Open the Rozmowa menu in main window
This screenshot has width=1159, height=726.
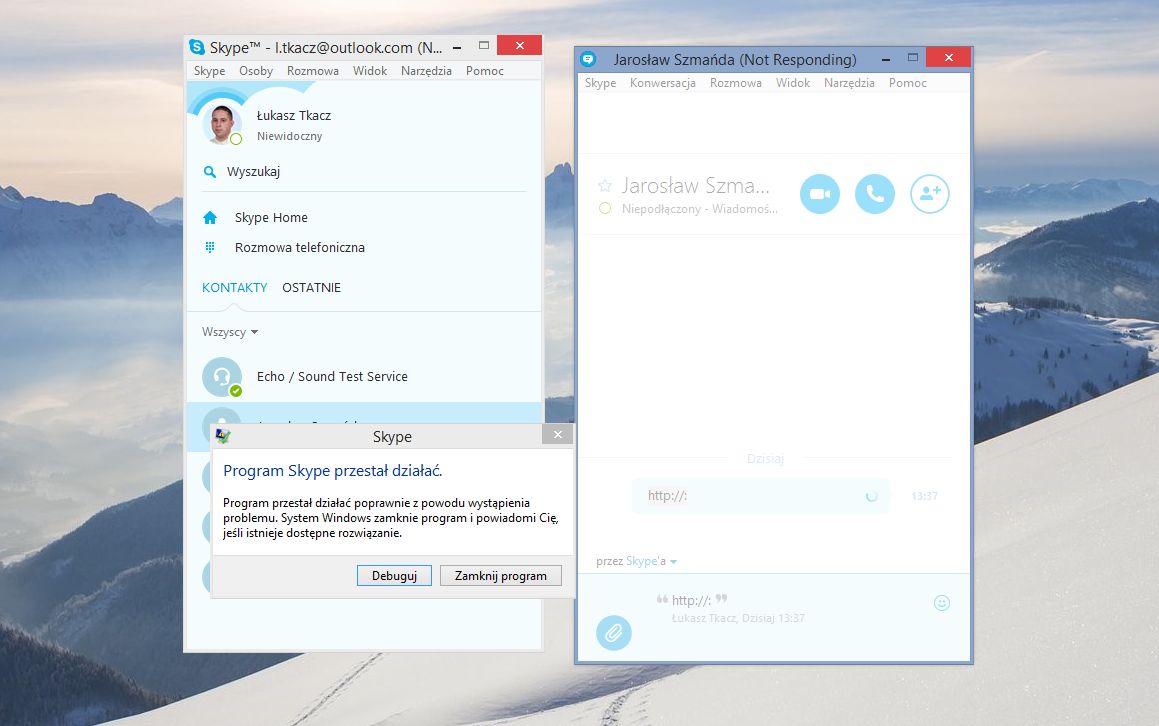pos(313,70)
